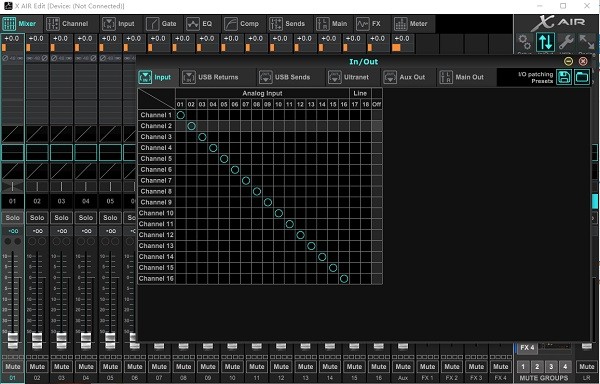Open channel 02 gate thumbnail
The height and width of the screenshot is (384, 600).
[37, 134]
